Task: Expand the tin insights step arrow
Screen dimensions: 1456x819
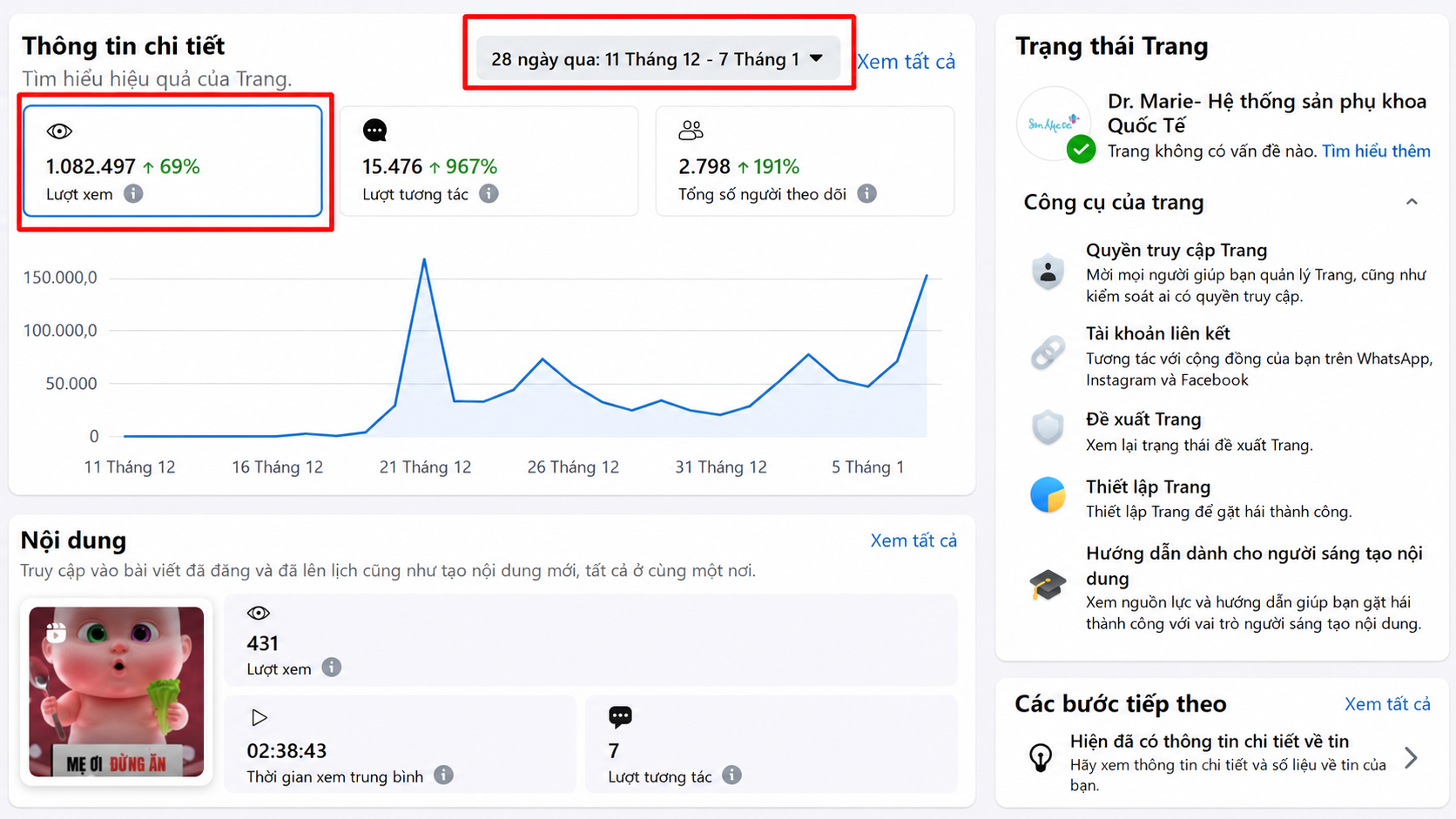Action: (x=1412, y=758)
